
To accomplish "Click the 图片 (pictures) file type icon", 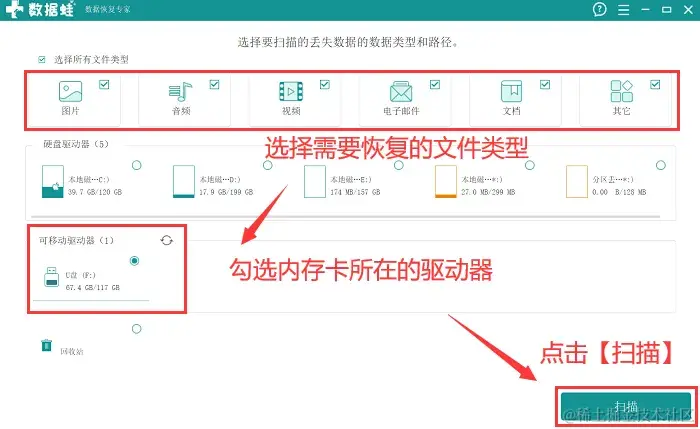I will tap(71, 91).
